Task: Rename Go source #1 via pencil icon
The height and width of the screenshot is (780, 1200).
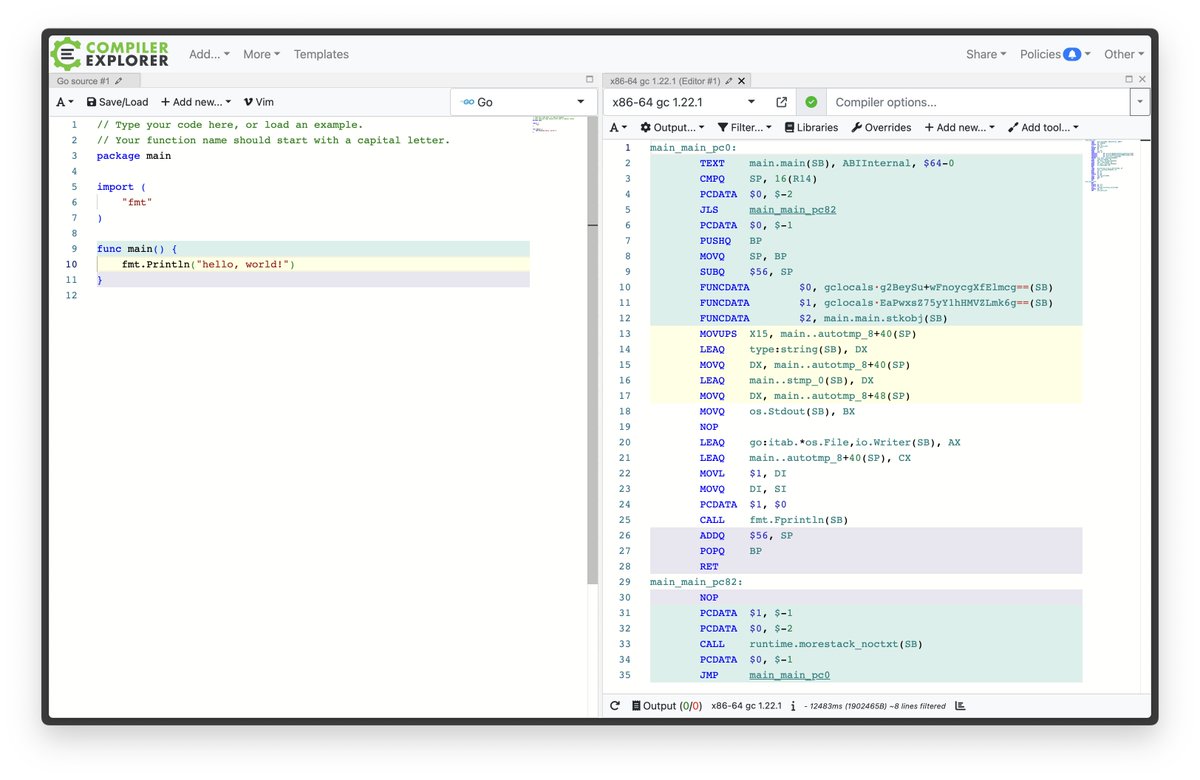Action: pos(119,81)
